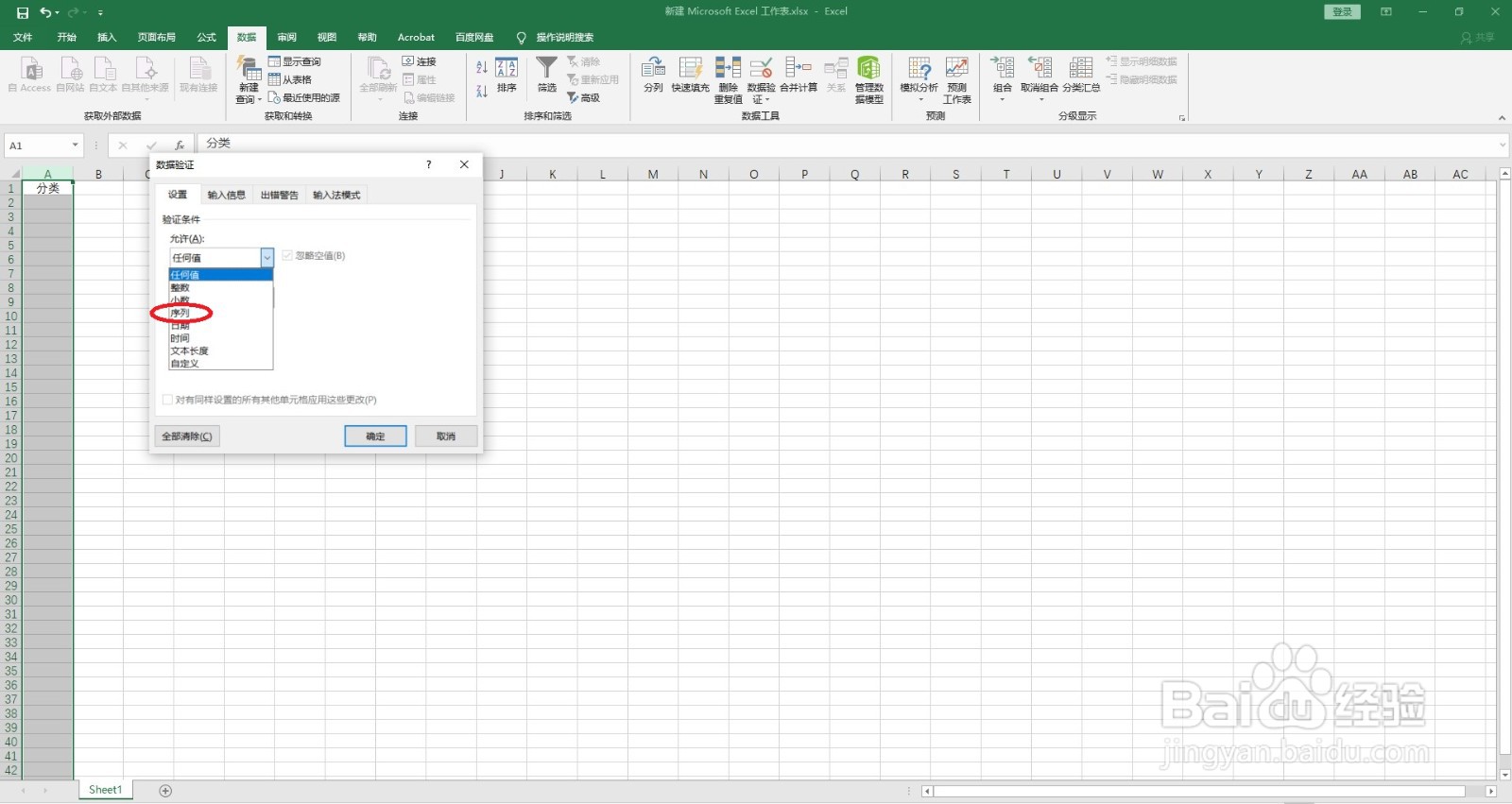Click the Forecast Sheet (预测工作表) icon
This screenshot has height=804, width=1512.
(957, 68)
